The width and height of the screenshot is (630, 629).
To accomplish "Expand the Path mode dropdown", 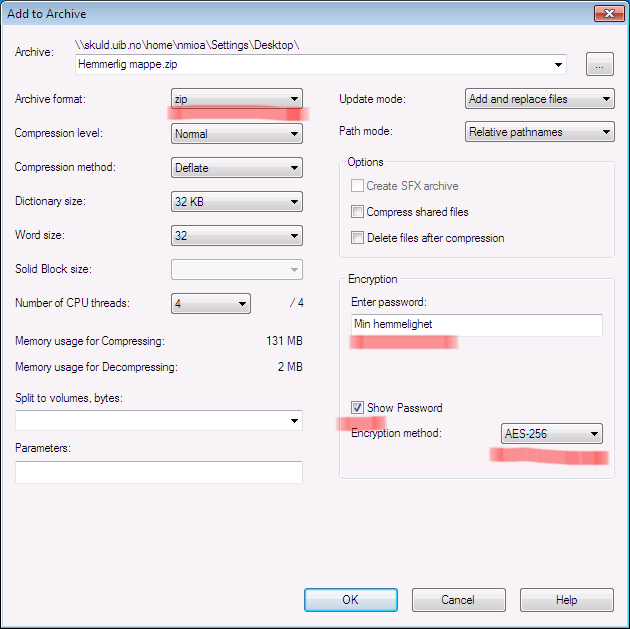I will tap(540, 132).
